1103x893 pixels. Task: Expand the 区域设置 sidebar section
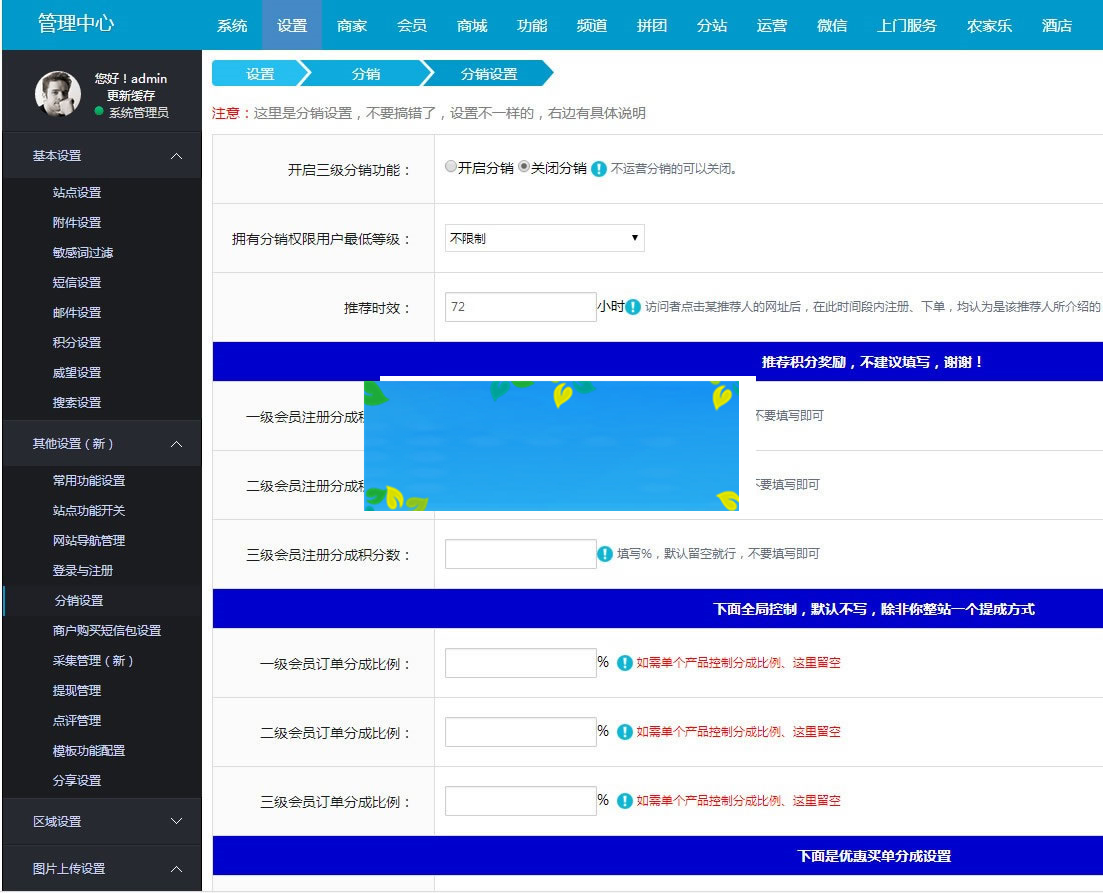[103, 821]
